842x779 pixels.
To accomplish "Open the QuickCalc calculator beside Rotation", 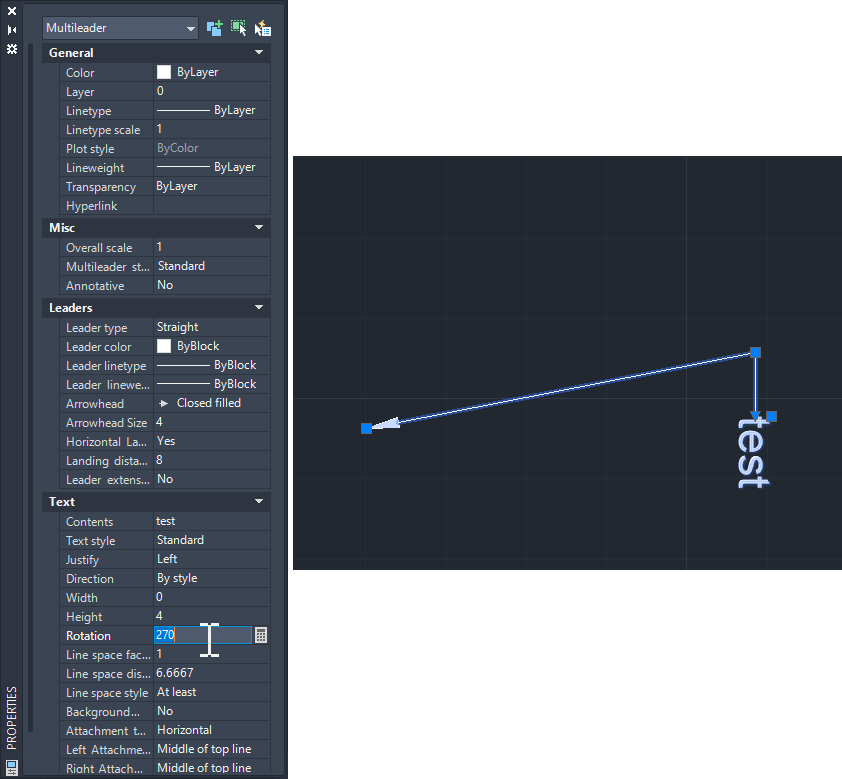I will pyautogui.click(x=260, y=635).
